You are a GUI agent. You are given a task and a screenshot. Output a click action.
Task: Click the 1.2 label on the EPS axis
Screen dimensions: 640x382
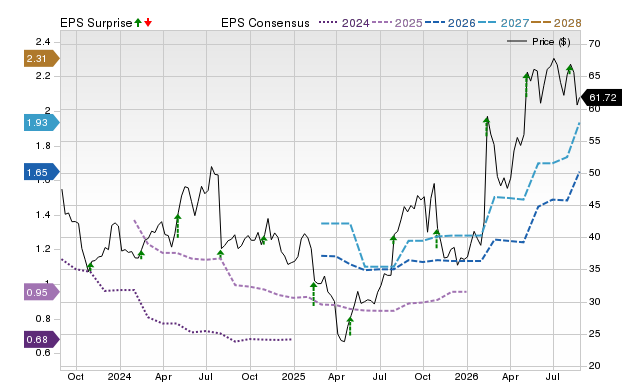pos(43,249)
